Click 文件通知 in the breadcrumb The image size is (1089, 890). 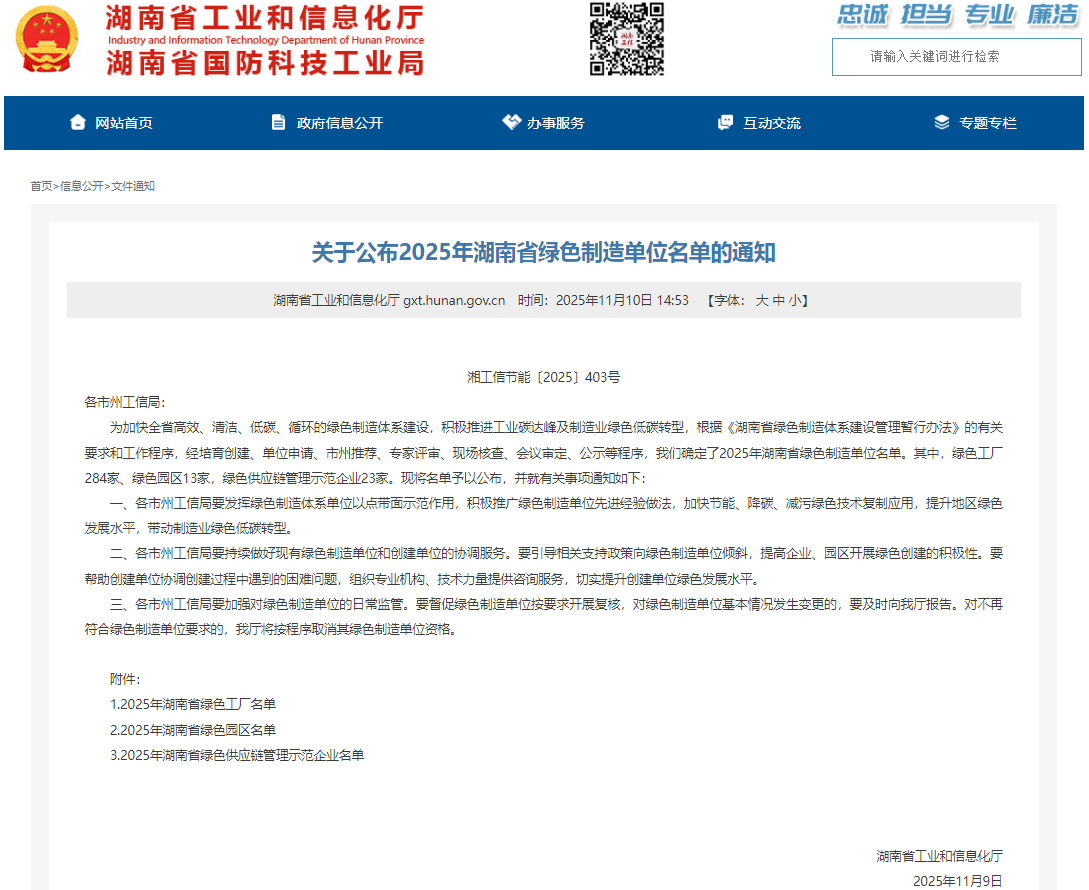(133, 186)
